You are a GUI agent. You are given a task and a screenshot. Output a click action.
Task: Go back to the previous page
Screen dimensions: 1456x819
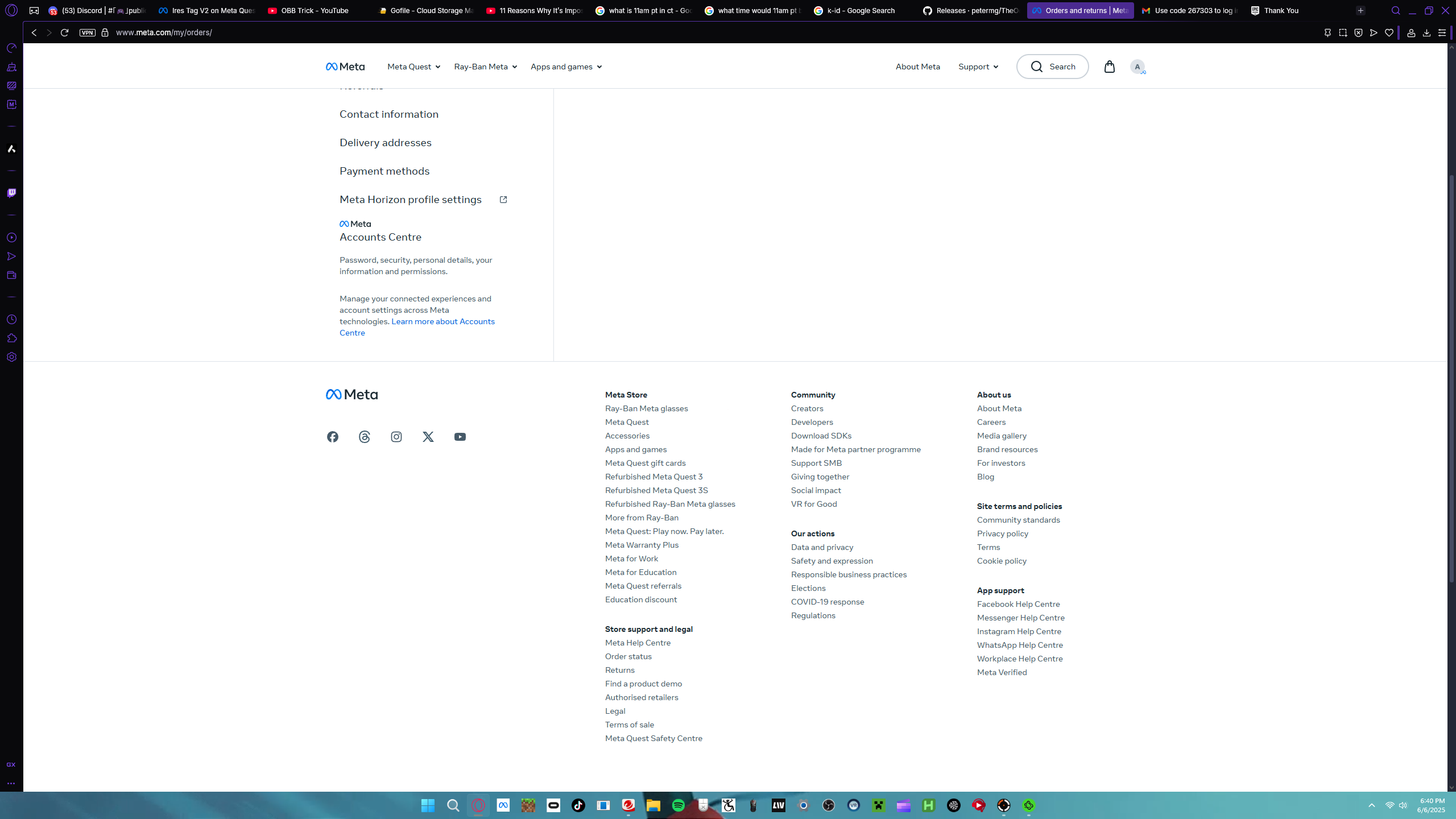(34, 32)
